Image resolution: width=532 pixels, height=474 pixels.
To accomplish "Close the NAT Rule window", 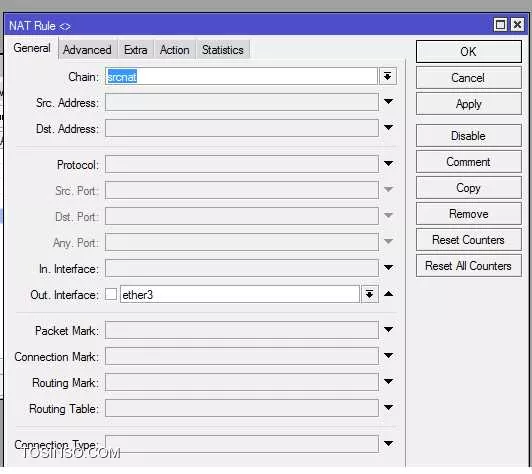I will (517, 25).
